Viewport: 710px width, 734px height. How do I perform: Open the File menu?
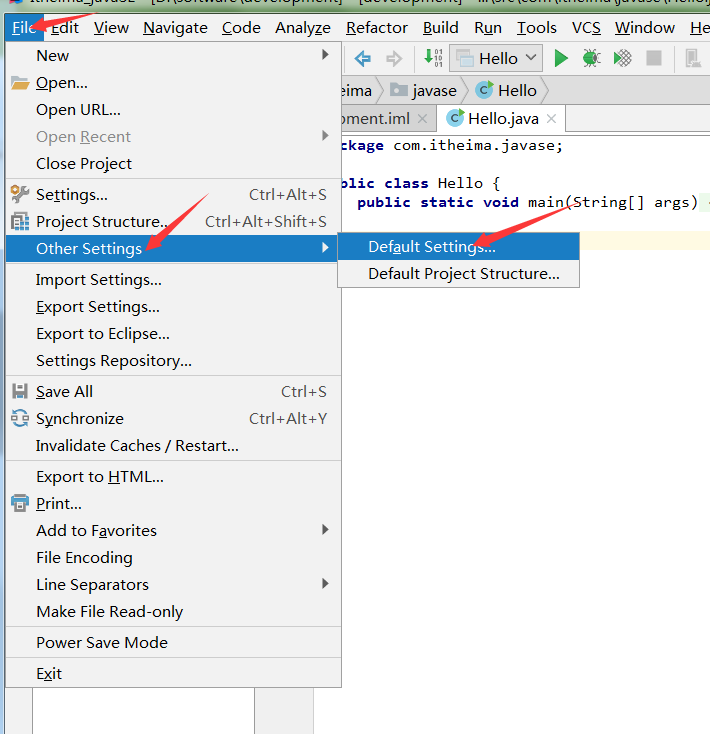click(x=24, y=28)
